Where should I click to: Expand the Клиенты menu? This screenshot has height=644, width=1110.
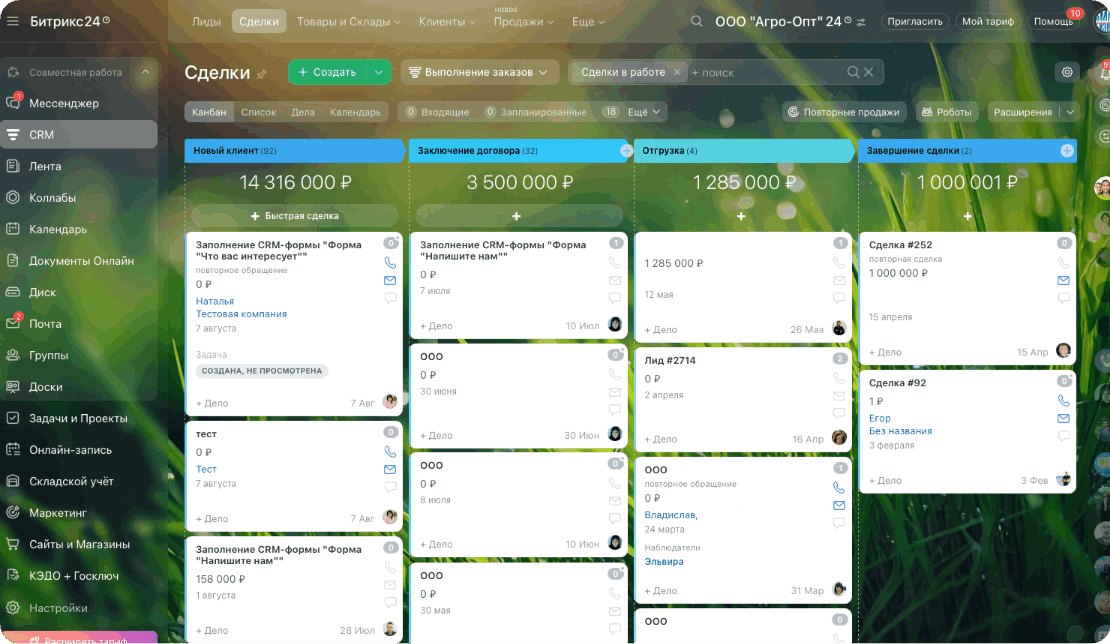point(447,22)
